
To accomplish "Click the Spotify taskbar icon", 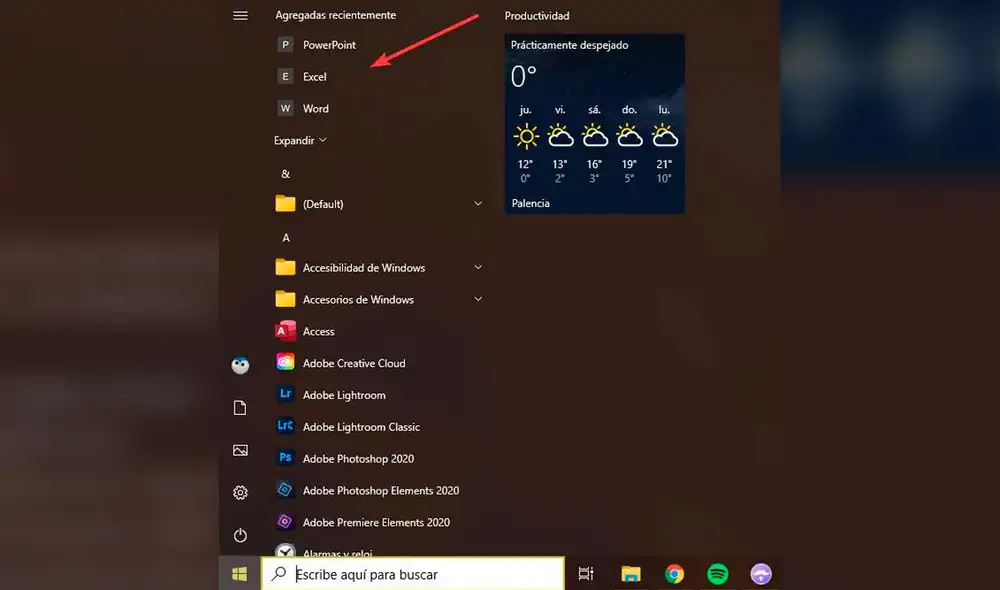I will pos(717,573).
